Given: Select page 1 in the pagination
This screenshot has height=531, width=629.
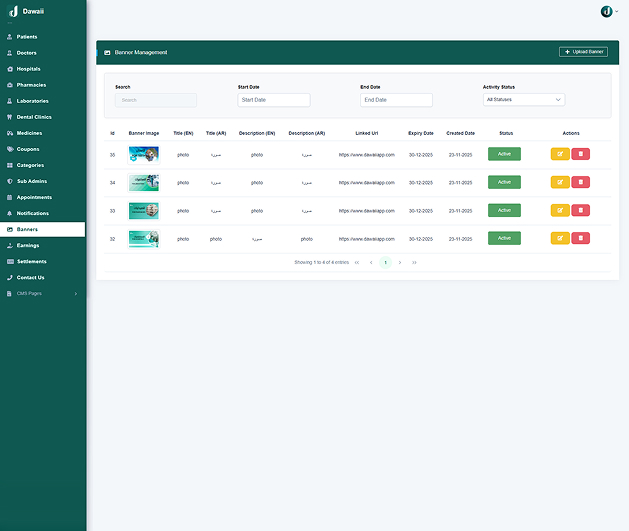Looking at the screenshot, I should coord(385,262).
